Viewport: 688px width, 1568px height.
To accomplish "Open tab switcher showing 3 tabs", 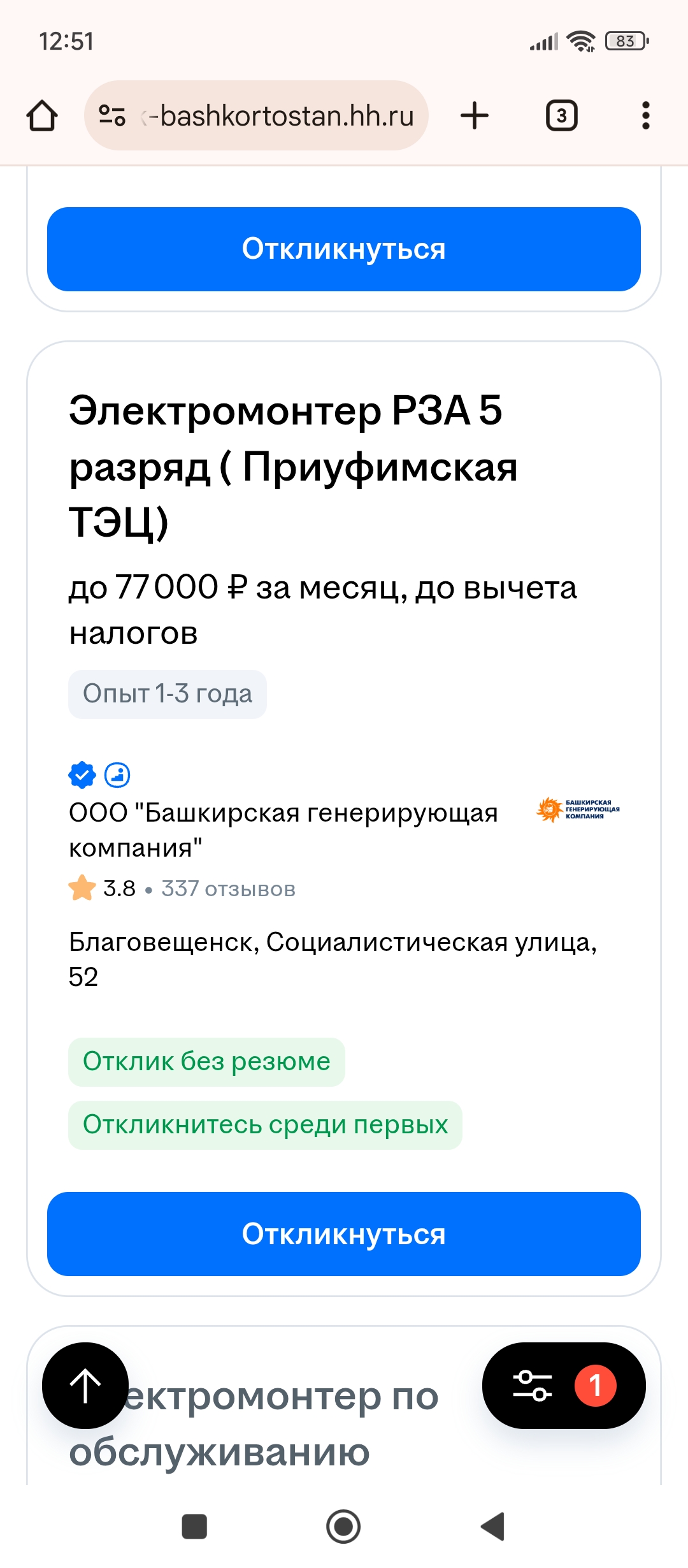I will coord(561,116).
